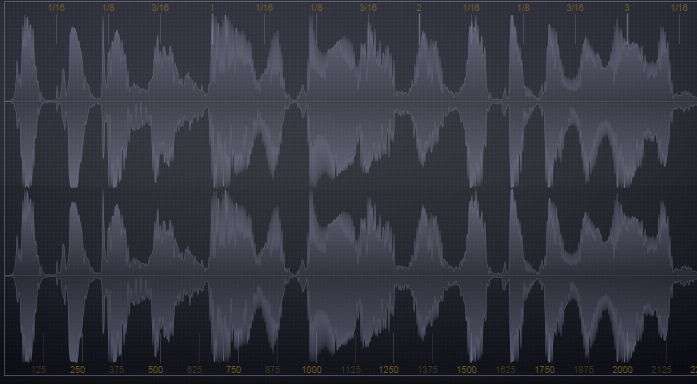
Task: Click the 1125 ms ruler label
Action: coord(351,370)
